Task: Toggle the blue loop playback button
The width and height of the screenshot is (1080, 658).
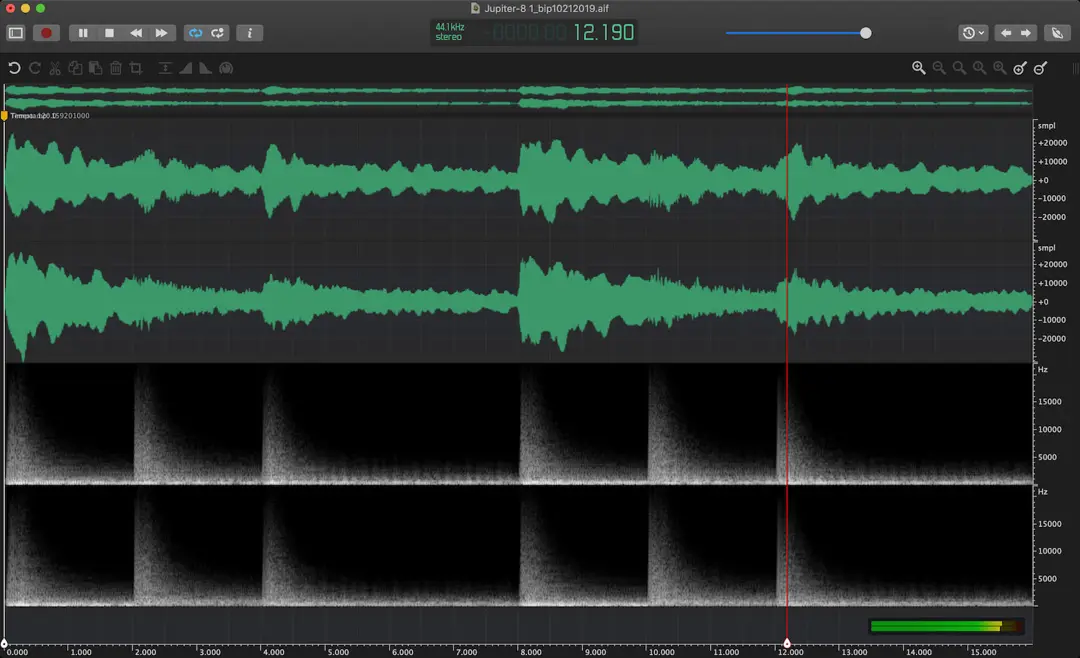Action: [196, 33]
